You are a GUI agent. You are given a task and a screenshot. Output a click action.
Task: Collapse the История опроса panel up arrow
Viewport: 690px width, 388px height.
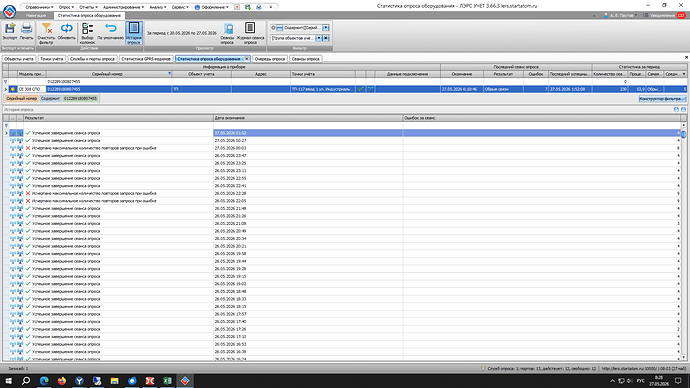[x=676, y=110]
